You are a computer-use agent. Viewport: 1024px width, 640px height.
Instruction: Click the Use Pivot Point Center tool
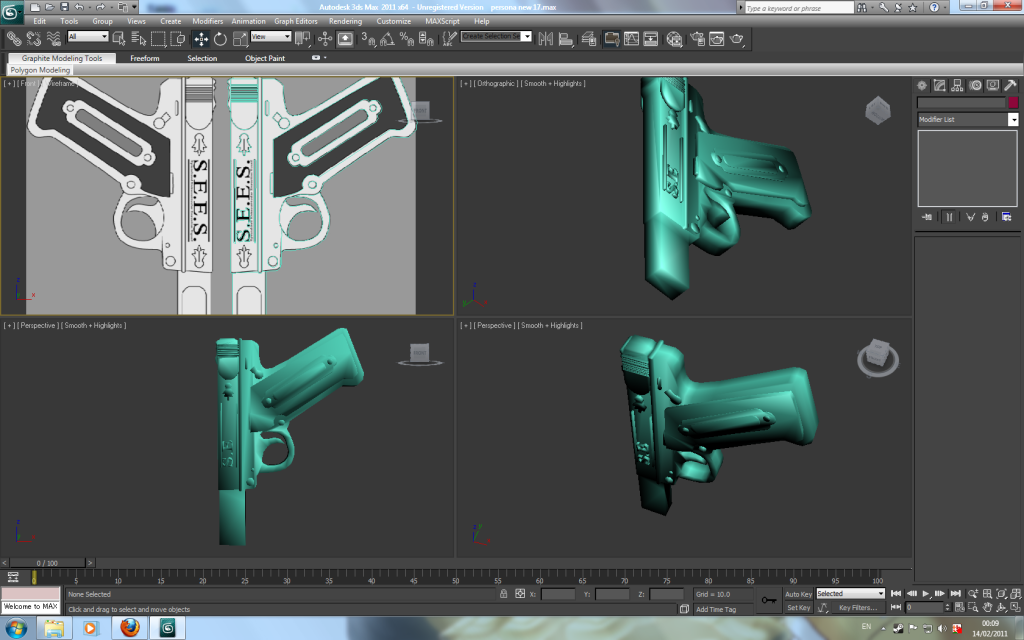coord(302,39)
